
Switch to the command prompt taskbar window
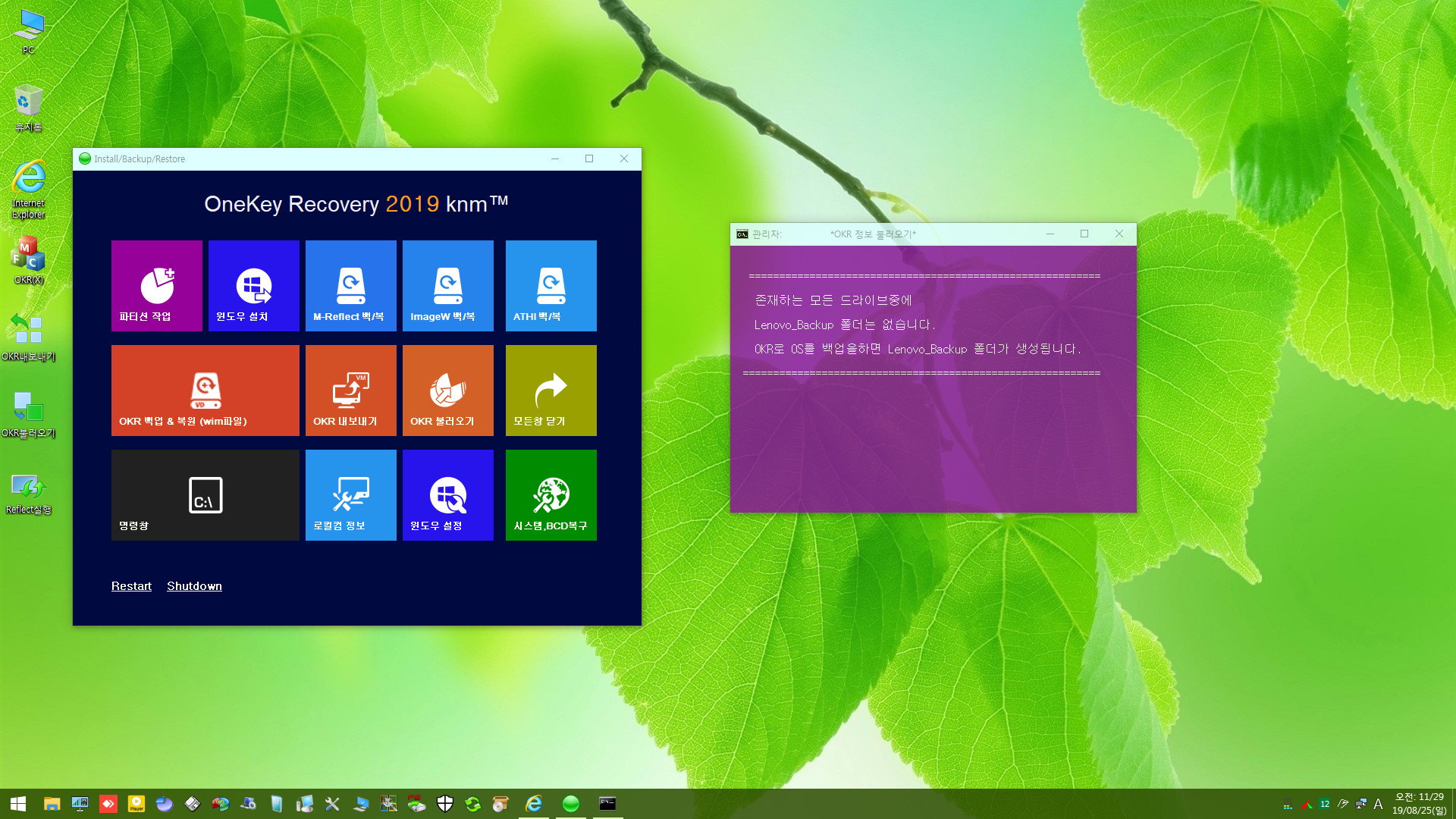tap(607, 804)
